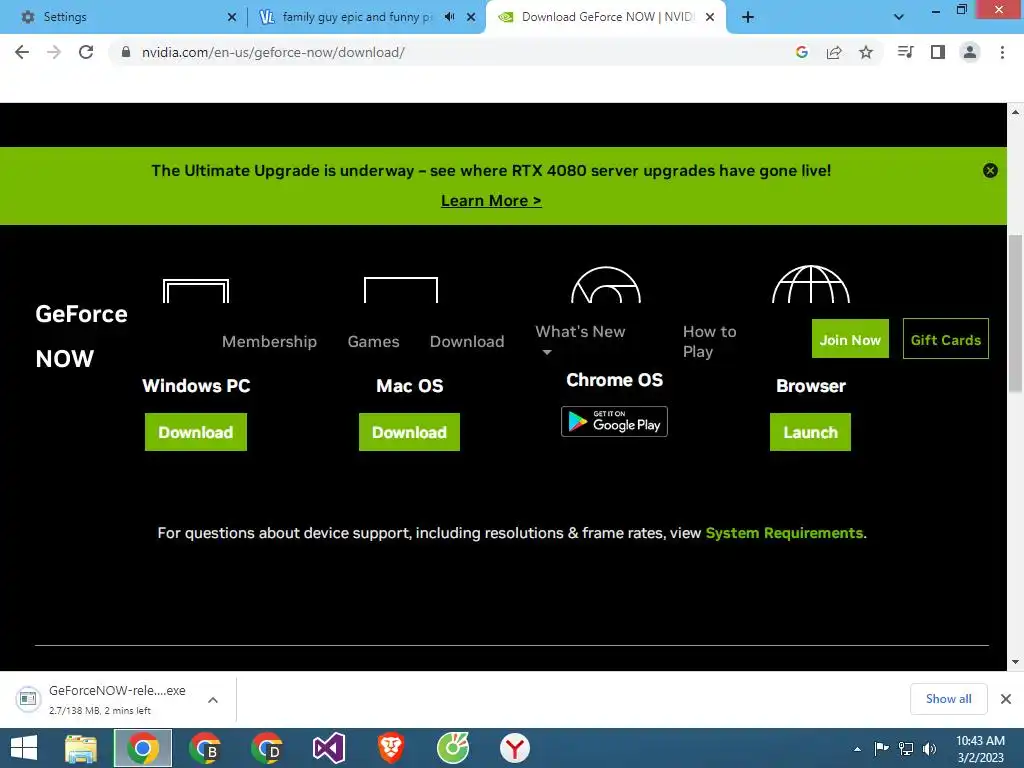Click the Gift Cards button

[x=946, y=339]
